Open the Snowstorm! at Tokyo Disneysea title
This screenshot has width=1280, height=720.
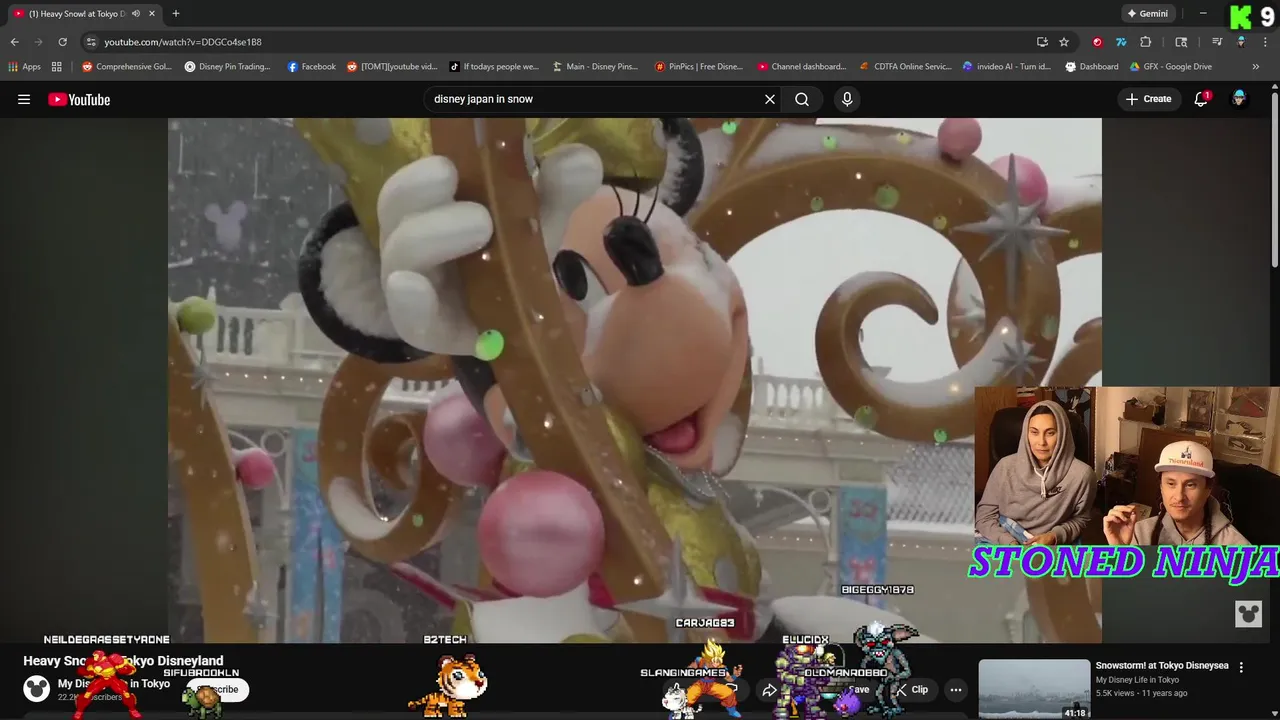pyautogui.click(x=1162, y=666)
